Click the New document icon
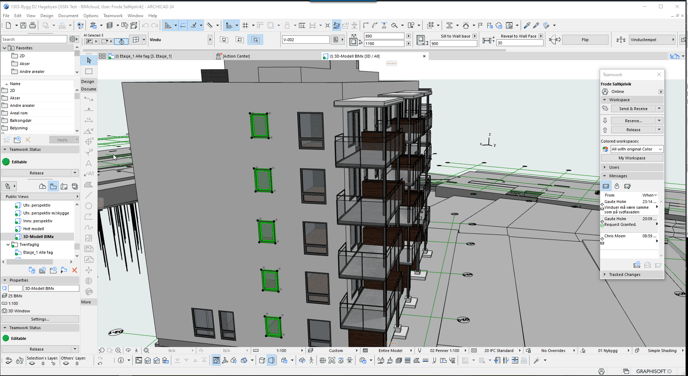 click(x=8, y=25)
